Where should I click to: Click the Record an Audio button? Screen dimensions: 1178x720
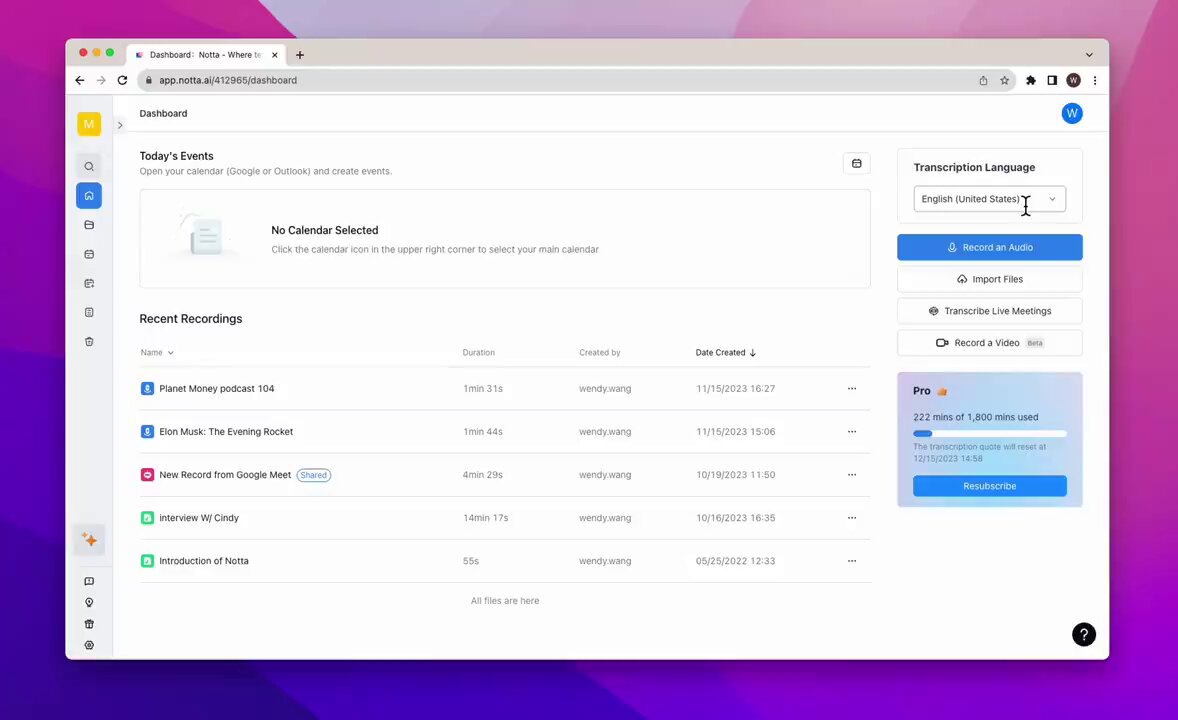click(989, 247)
